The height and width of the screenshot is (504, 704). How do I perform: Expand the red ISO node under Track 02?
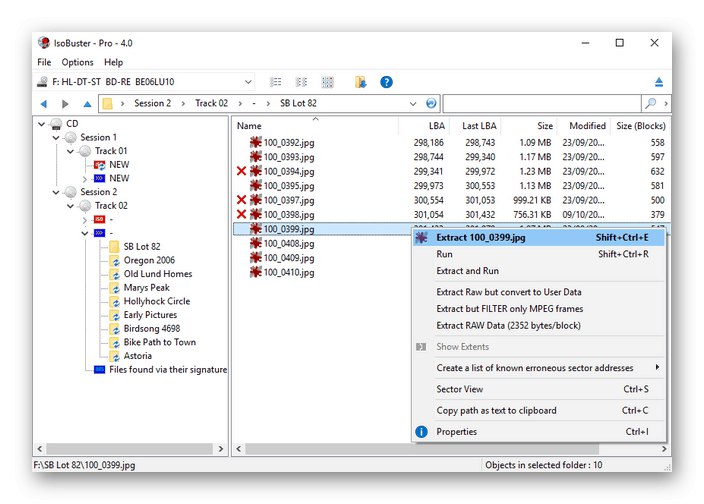(85, 220)
